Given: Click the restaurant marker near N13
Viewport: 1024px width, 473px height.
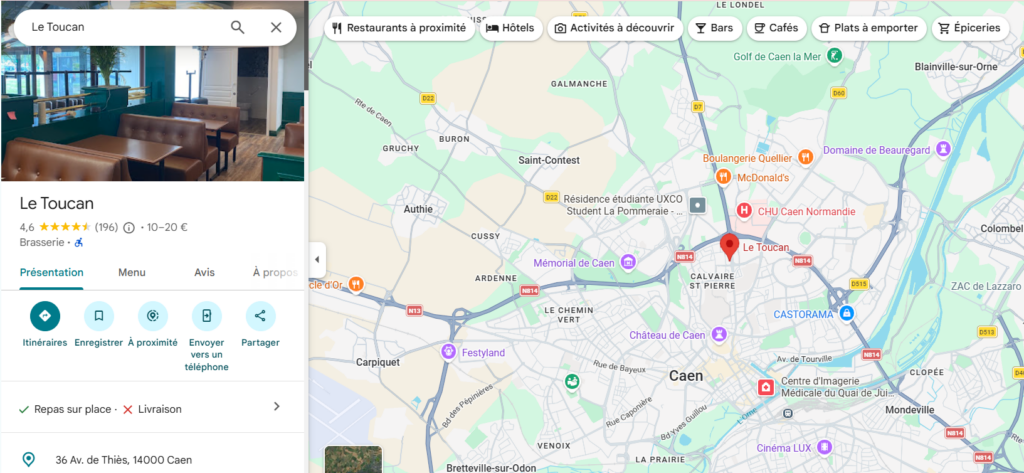Looking at the screenshot, I should point(356,284).
